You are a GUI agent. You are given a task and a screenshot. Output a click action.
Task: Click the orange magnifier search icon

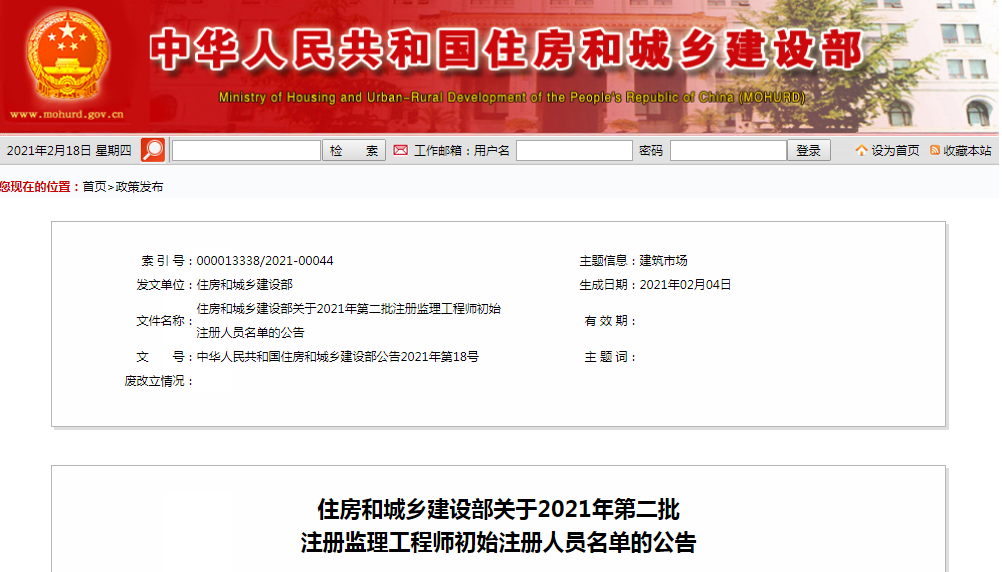tap(153, 150)
